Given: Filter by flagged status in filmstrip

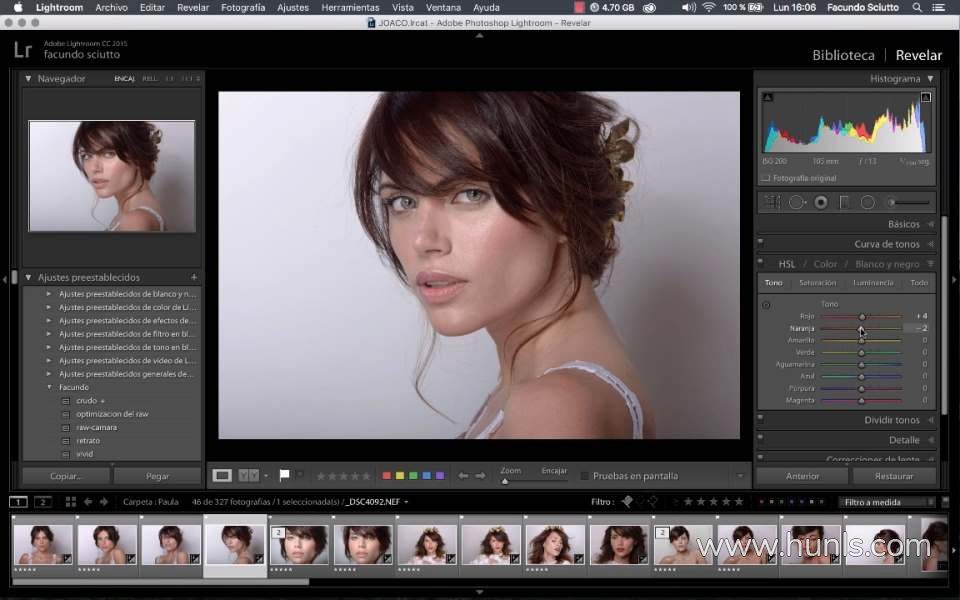Looking at the screenshot, I should coord(627,501).
